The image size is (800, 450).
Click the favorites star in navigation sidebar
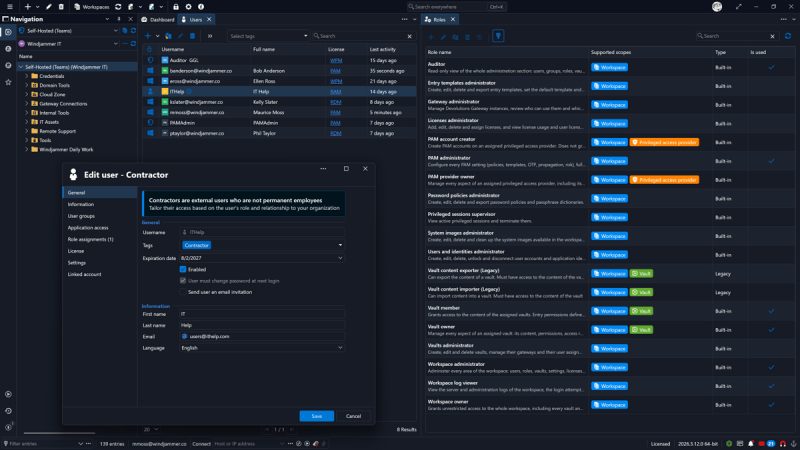(x=8, y=82)
